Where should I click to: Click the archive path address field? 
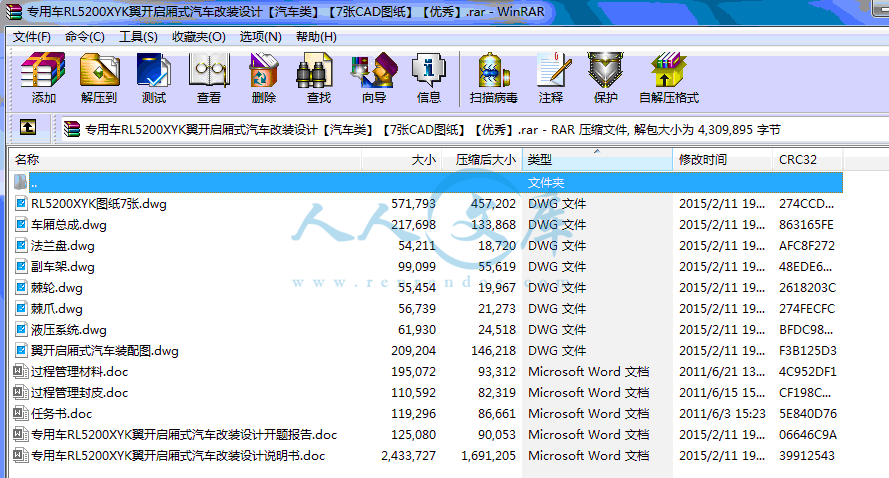point(473,129)
